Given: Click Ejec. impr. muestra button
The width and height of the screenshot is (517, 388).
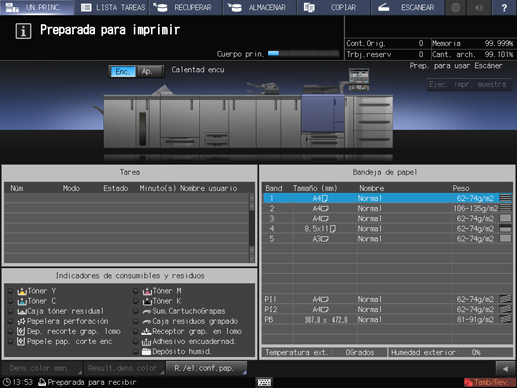Looking at the screenshot, I should click(469, 85).
